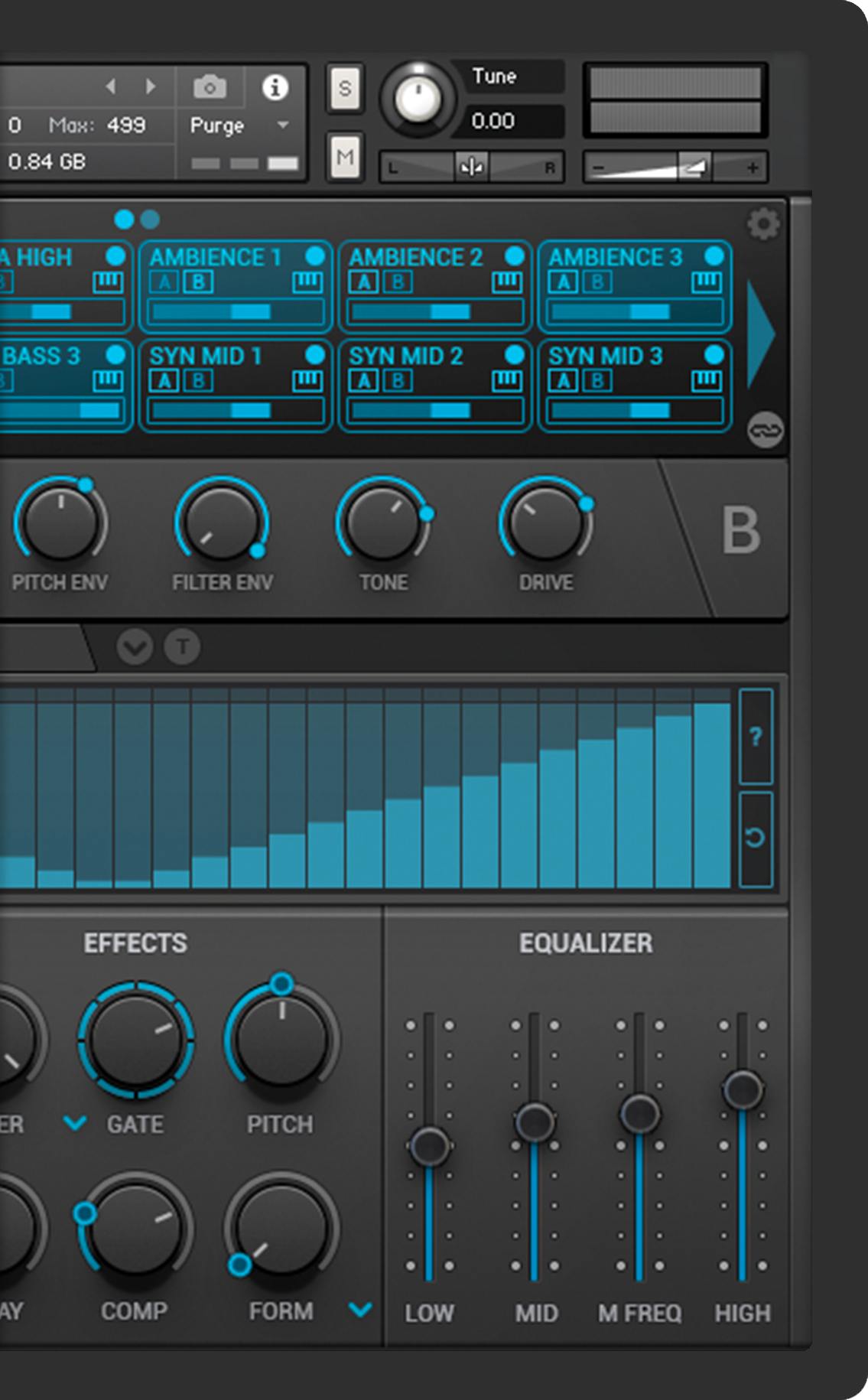The height and width of the screenshot is (1400, 868).
Task: Open the Purge dropdown arrow
Action: pos(283,125)
